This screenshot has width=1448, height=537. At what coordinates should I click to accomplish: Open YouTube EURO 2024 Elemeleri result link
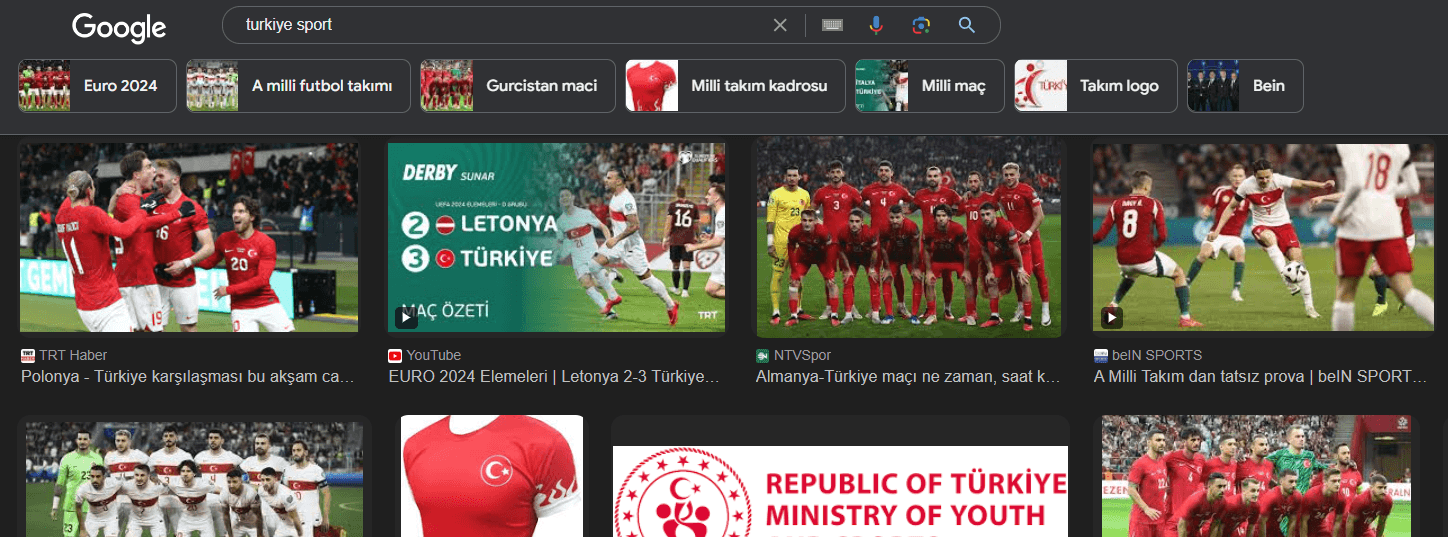point(554,377)
